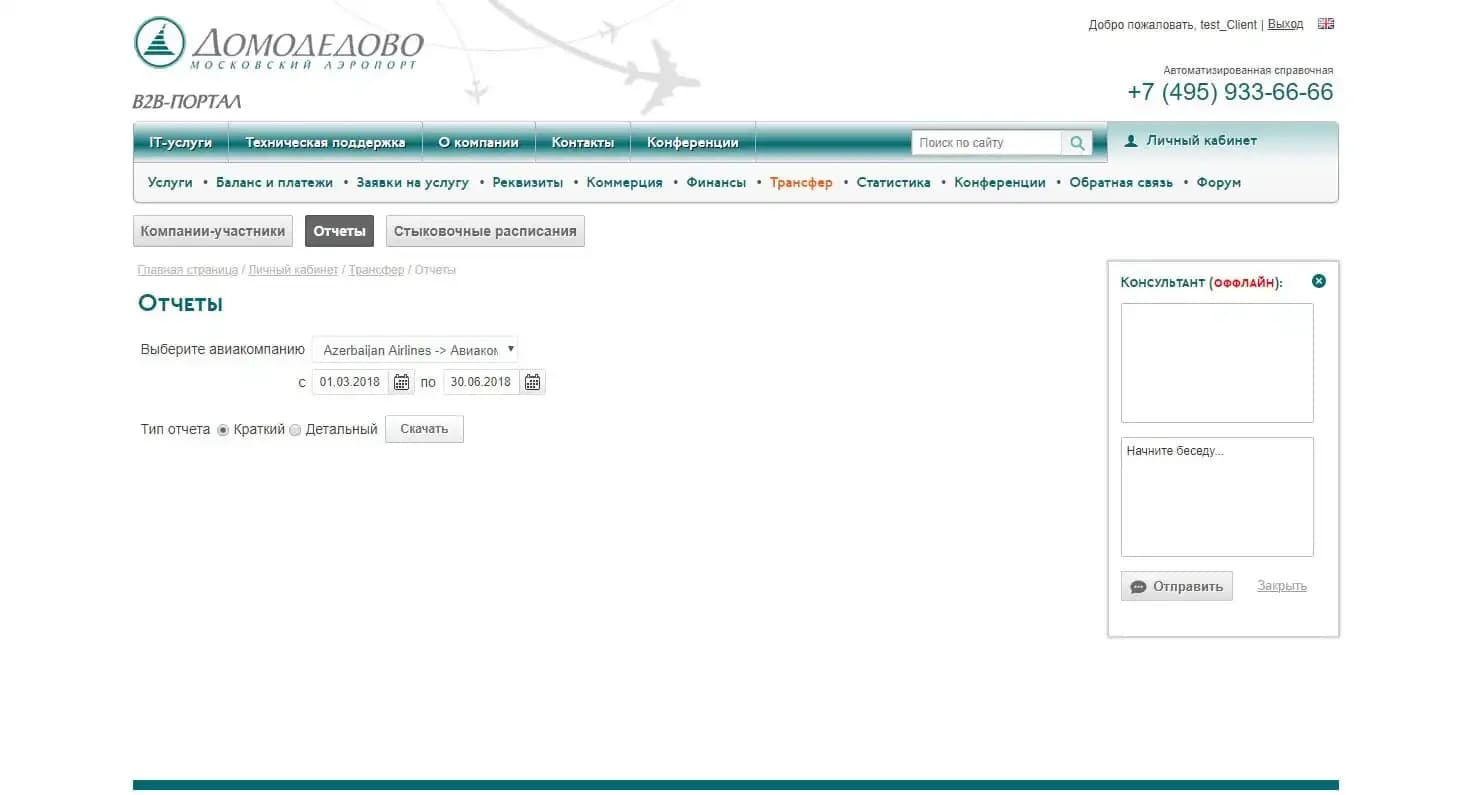
Task: Click the Выход logout link
Action: [x=1285, y=24]
